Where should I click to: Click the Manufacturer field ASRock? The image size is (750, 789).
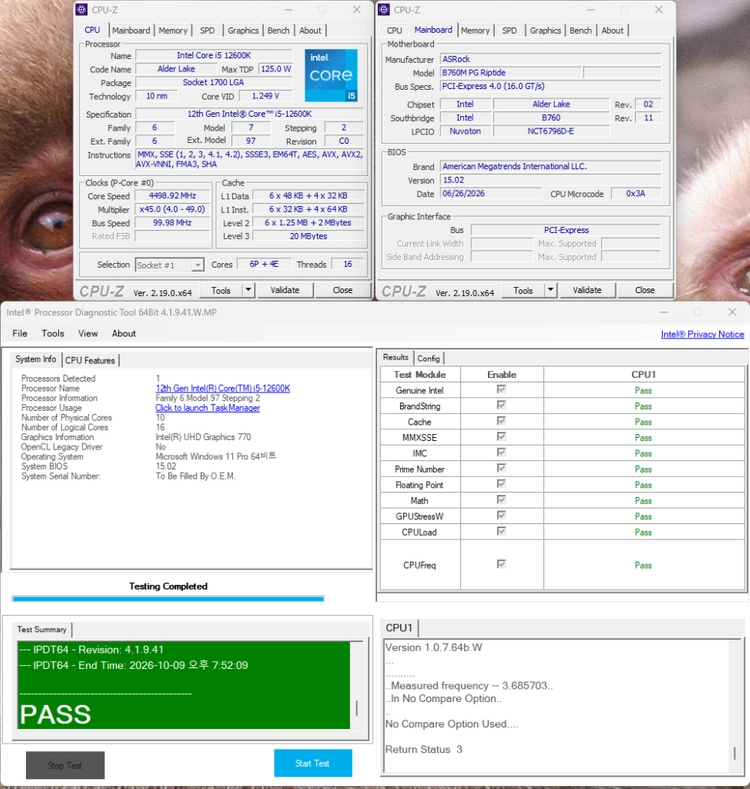tap(550, 59)
